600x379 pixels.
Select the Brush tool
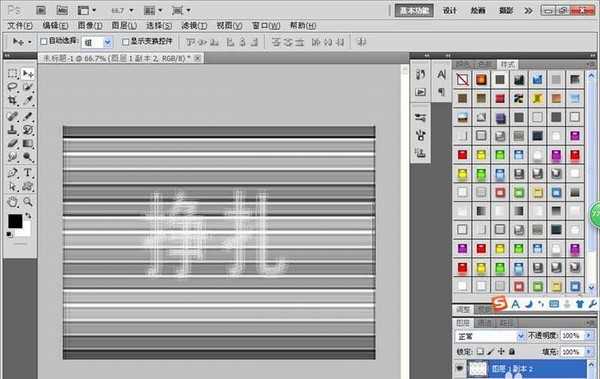point(28,116)
